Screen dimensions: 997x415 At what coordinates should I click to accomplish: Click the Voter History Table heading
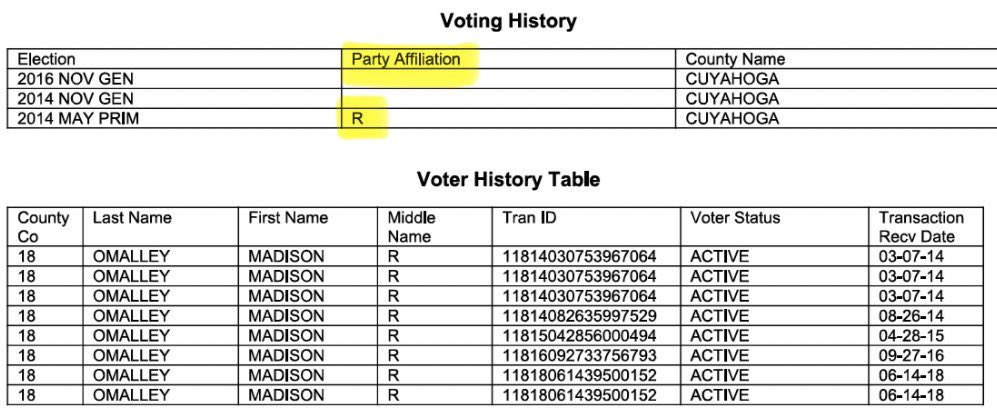[x=508, y=180]
